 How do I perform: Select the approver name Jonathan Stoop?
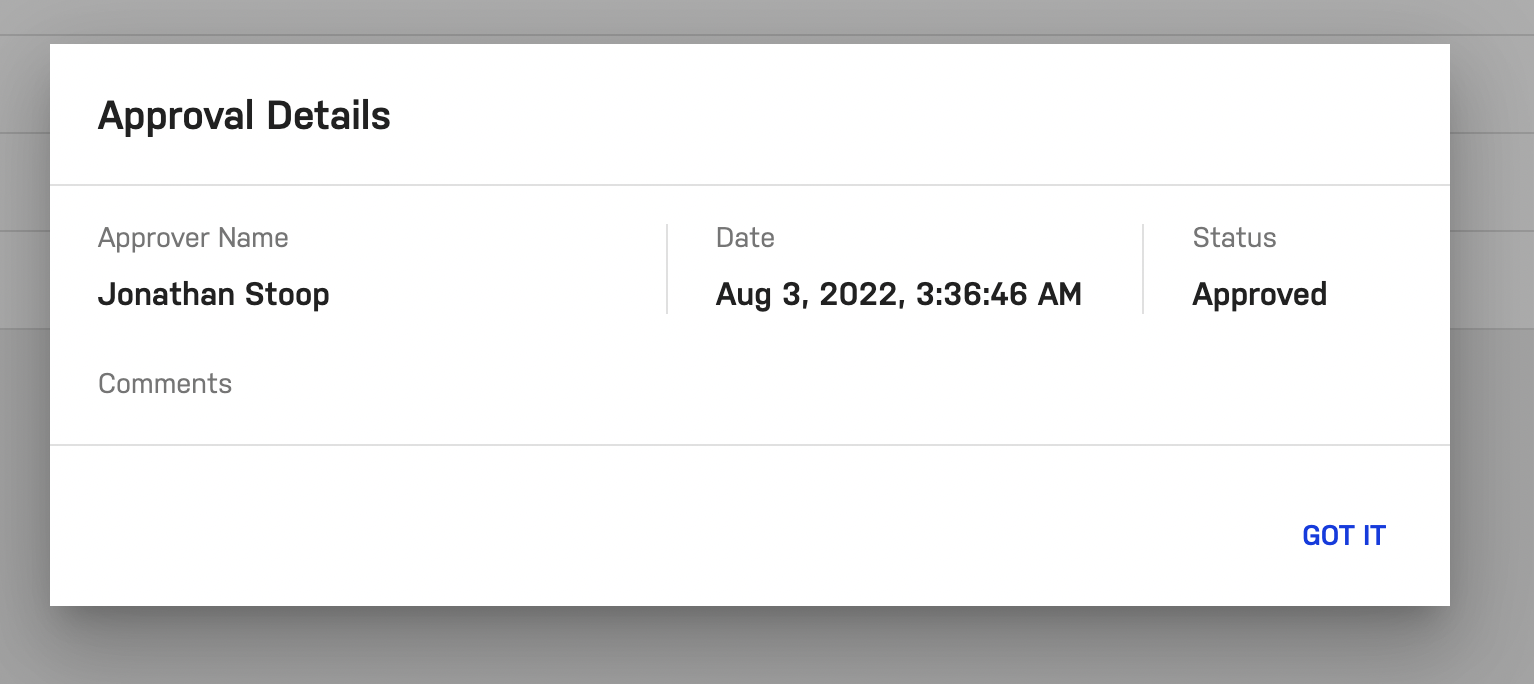pyautogui.click(x=213, y=295)
